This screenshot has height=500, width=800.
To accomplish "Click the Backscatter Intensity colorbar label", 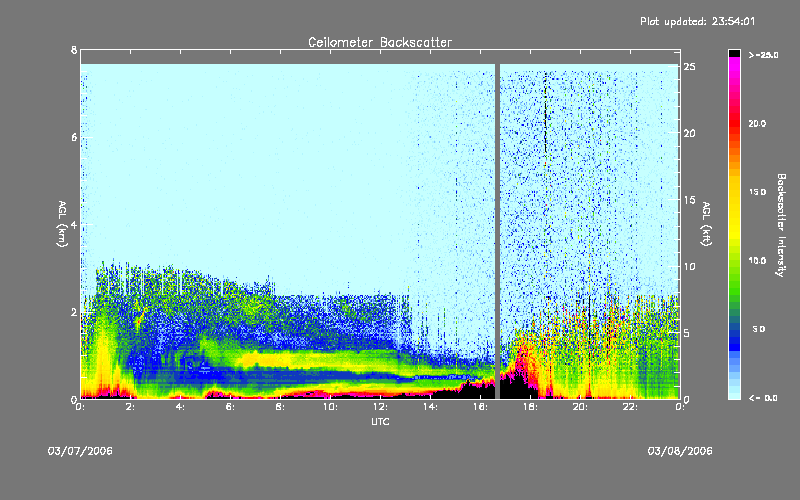I will [781, 224].
